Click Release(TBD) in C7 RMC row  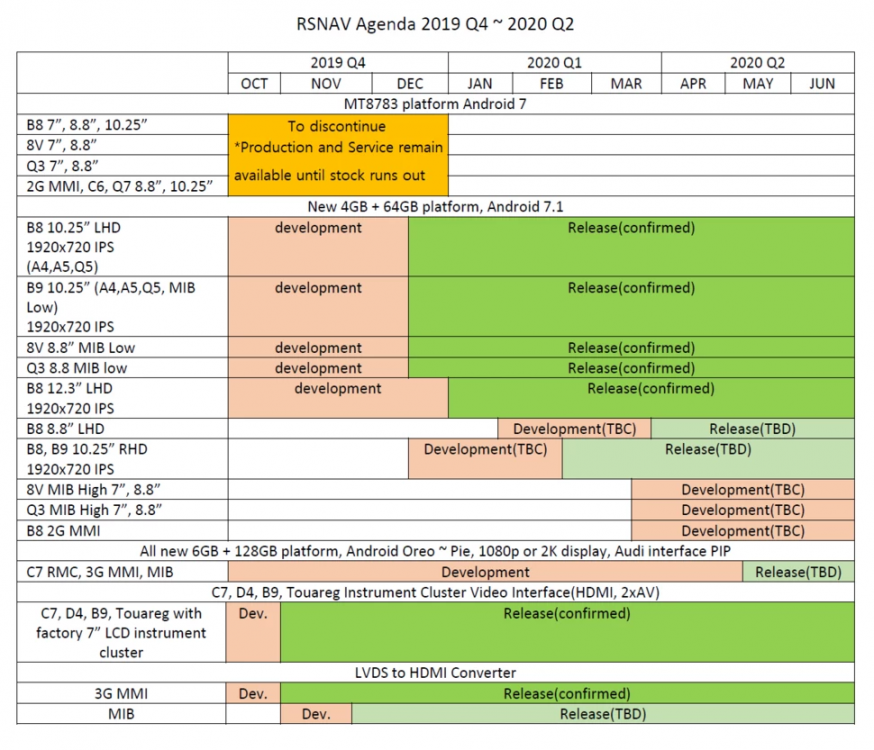[x=798, y=572]
